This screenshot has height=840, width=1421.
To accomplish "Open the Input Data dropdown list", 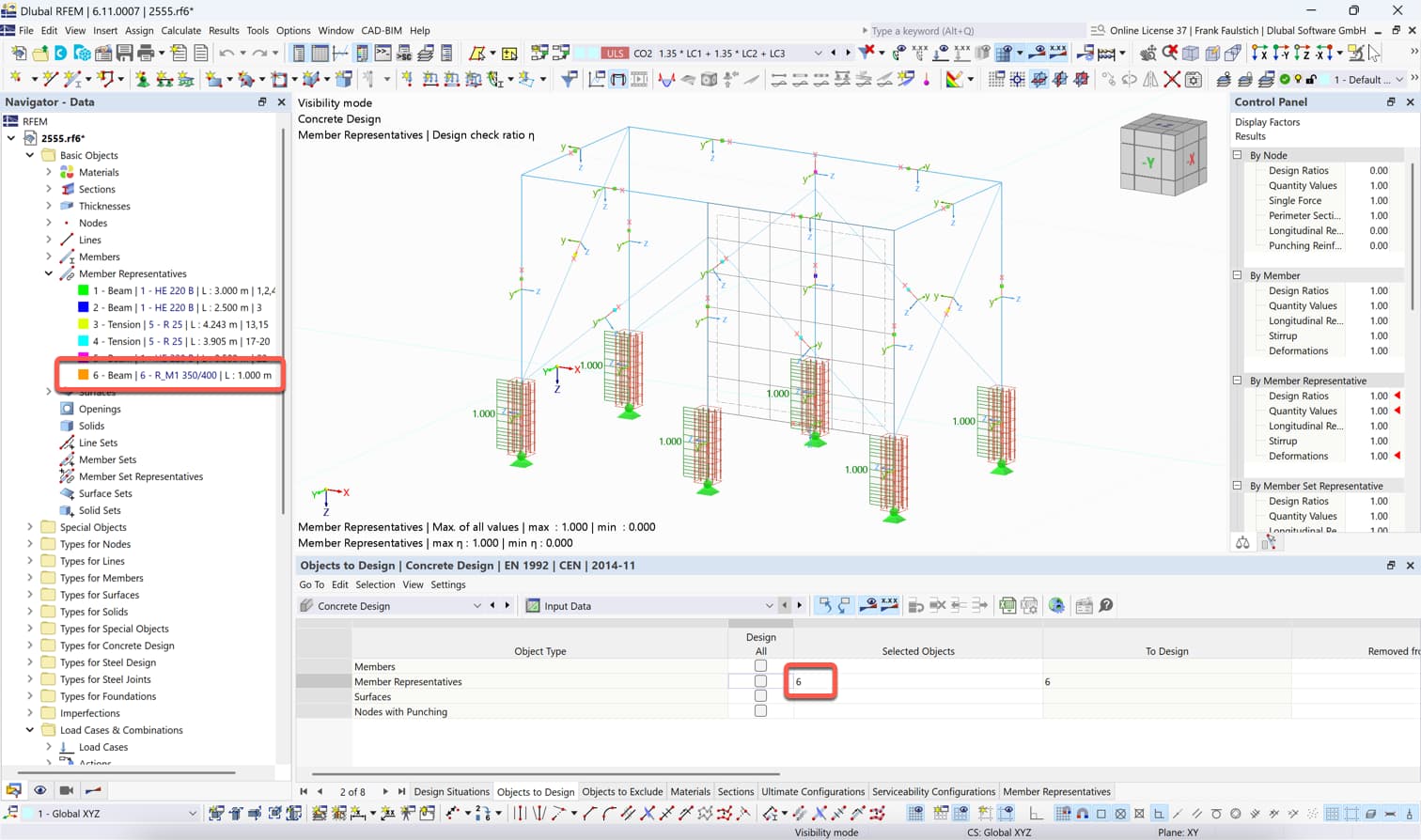I will point(768,606).
